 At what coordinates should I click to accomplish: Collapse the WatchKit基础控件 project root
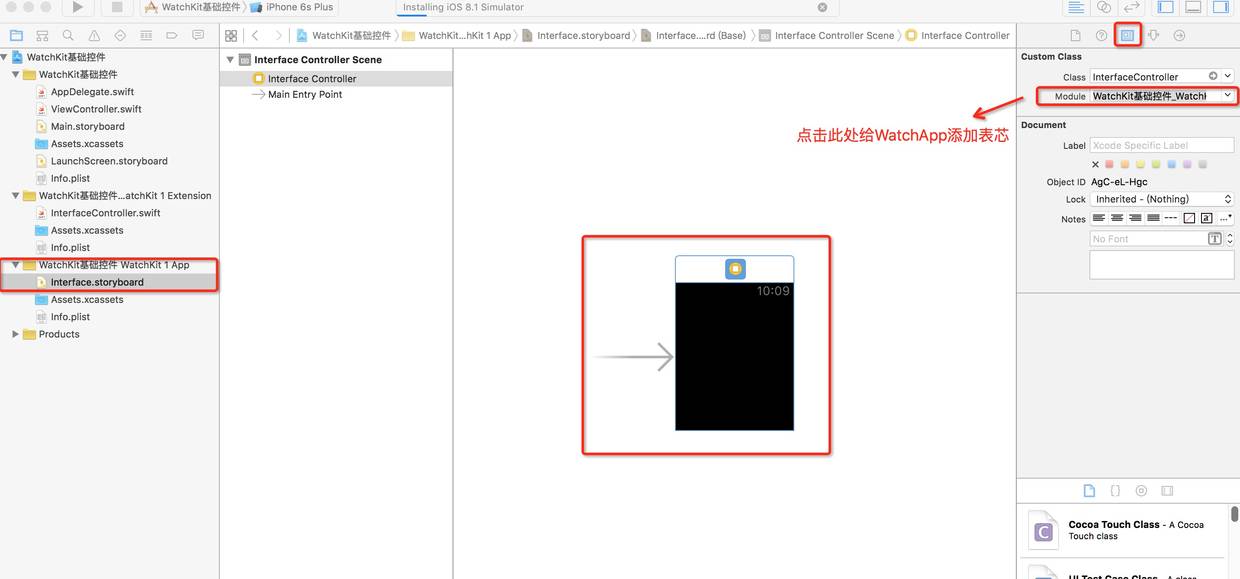pos(4,57)
